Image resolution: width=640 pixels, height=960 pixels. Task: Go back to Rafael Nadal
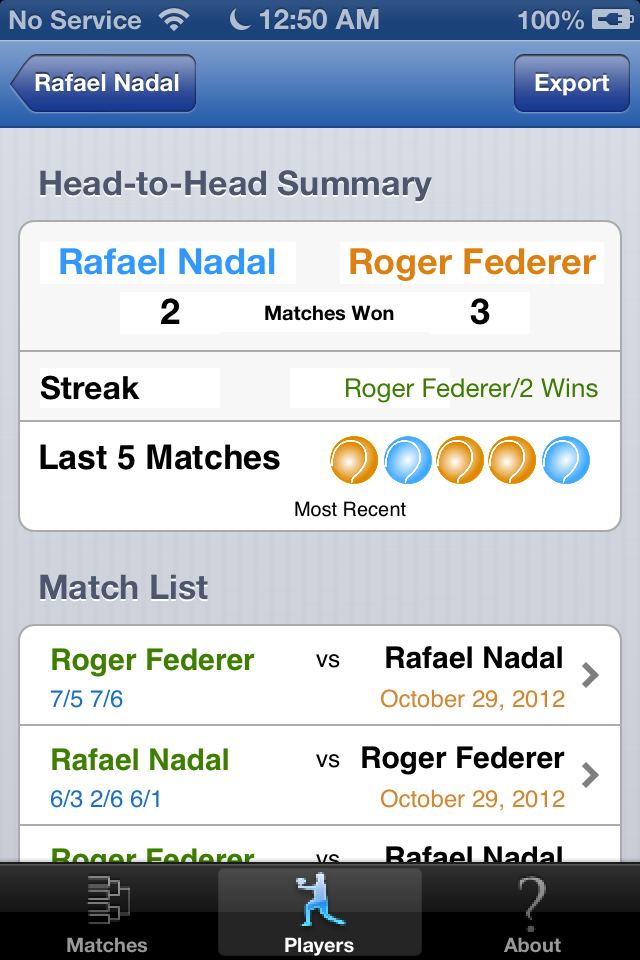(x=104, y=83)
